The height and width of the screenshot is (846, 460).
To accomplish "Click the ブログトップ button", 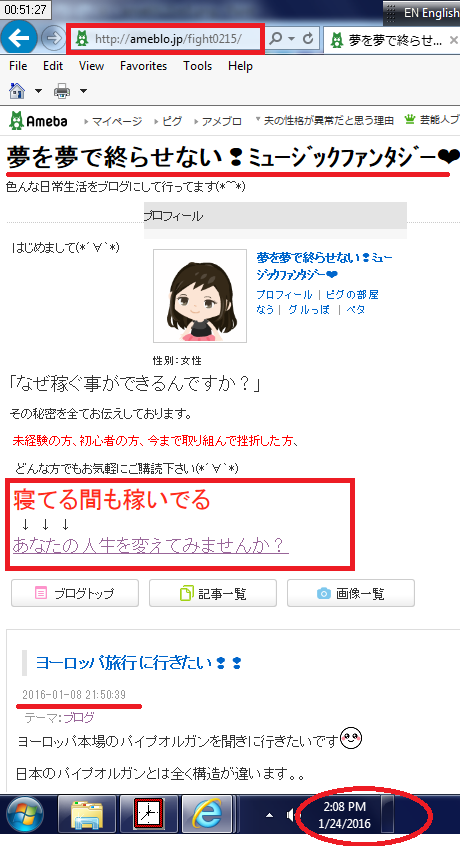I will pos(75,593).
